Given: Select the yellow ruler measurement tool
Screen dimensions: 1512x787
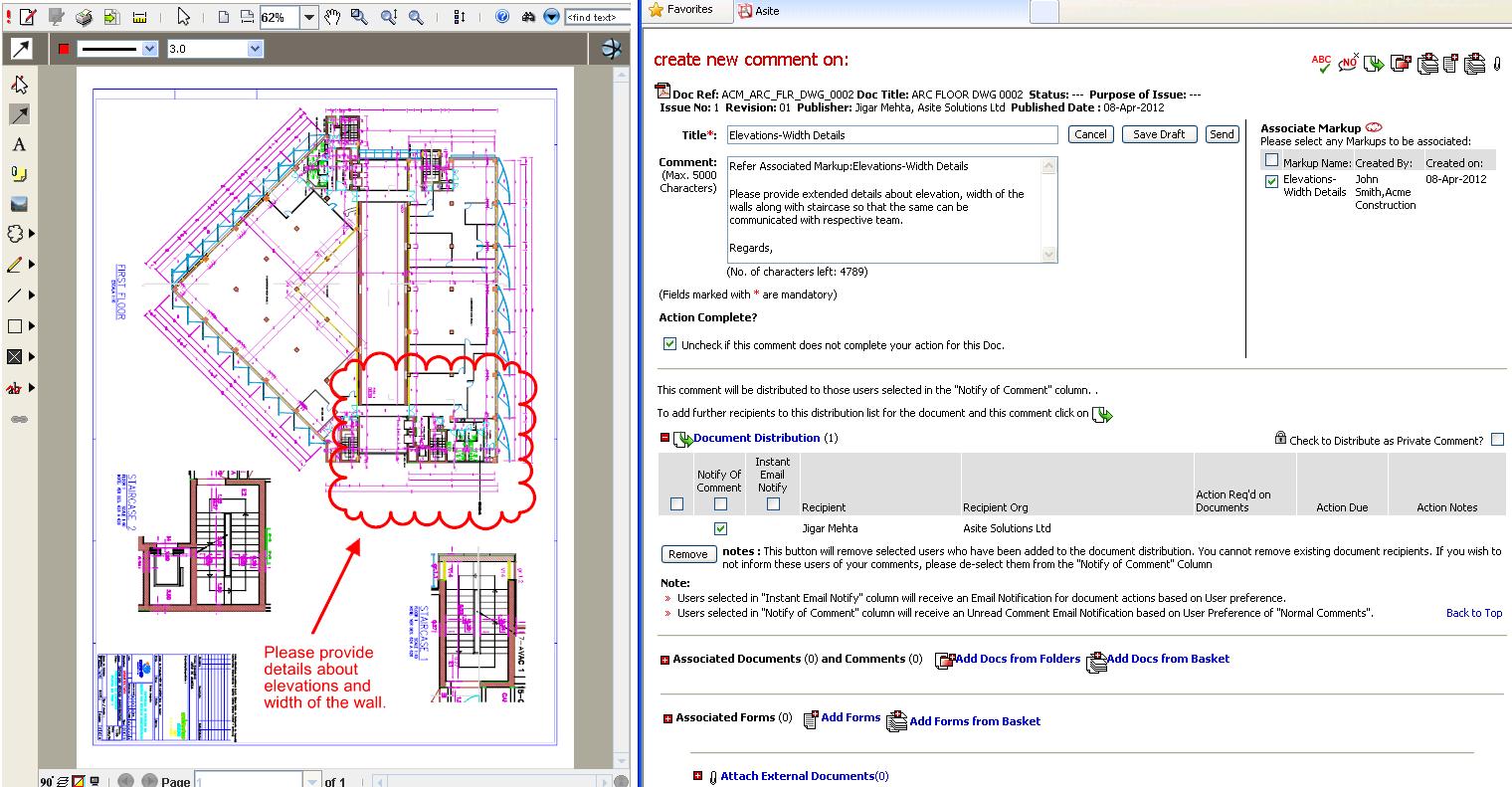Looking at the screenshot, I should tap(139, 17).
